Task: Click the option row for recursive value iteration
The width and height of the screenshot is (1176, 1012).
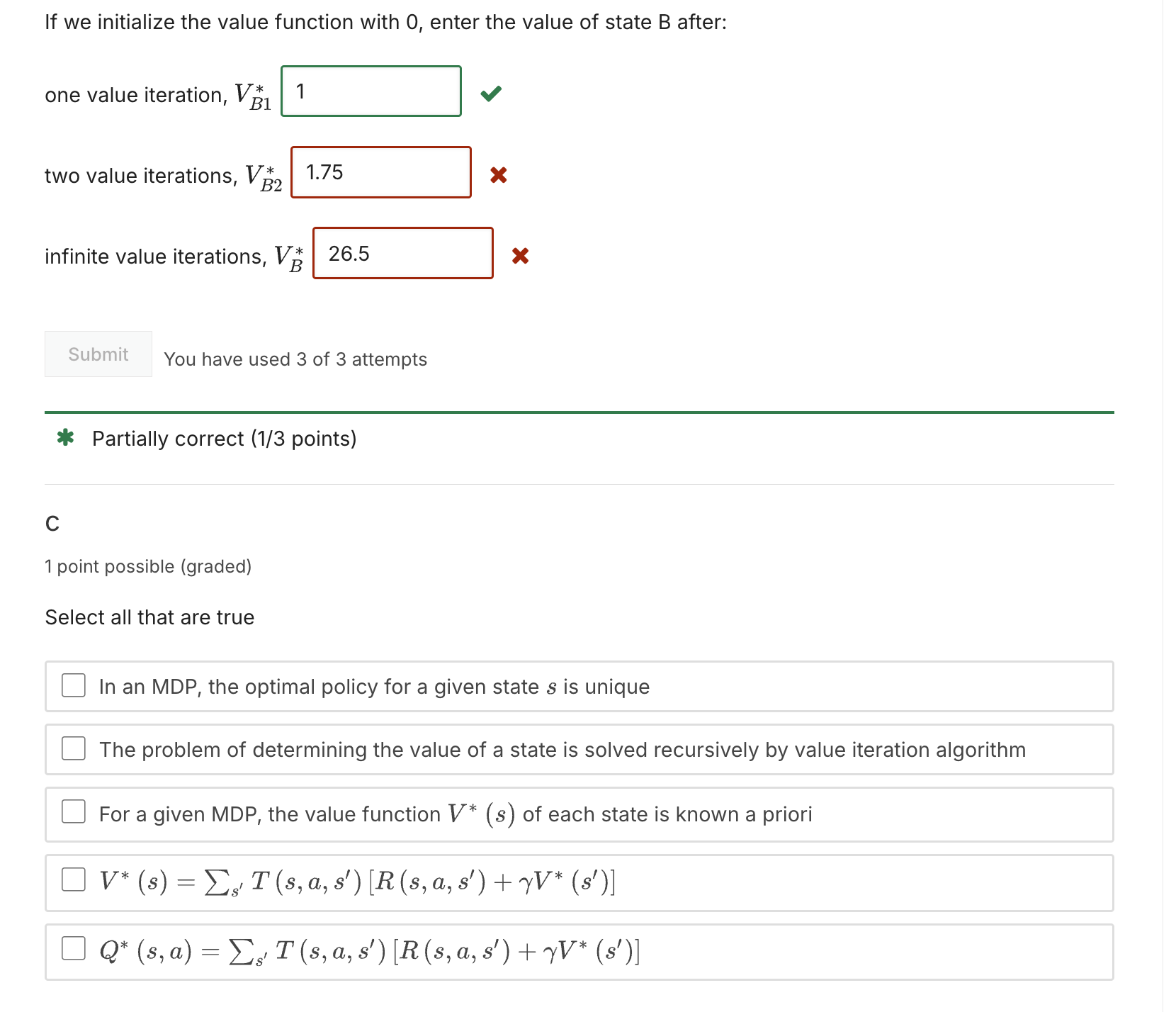Action: (x=562, y=749)
